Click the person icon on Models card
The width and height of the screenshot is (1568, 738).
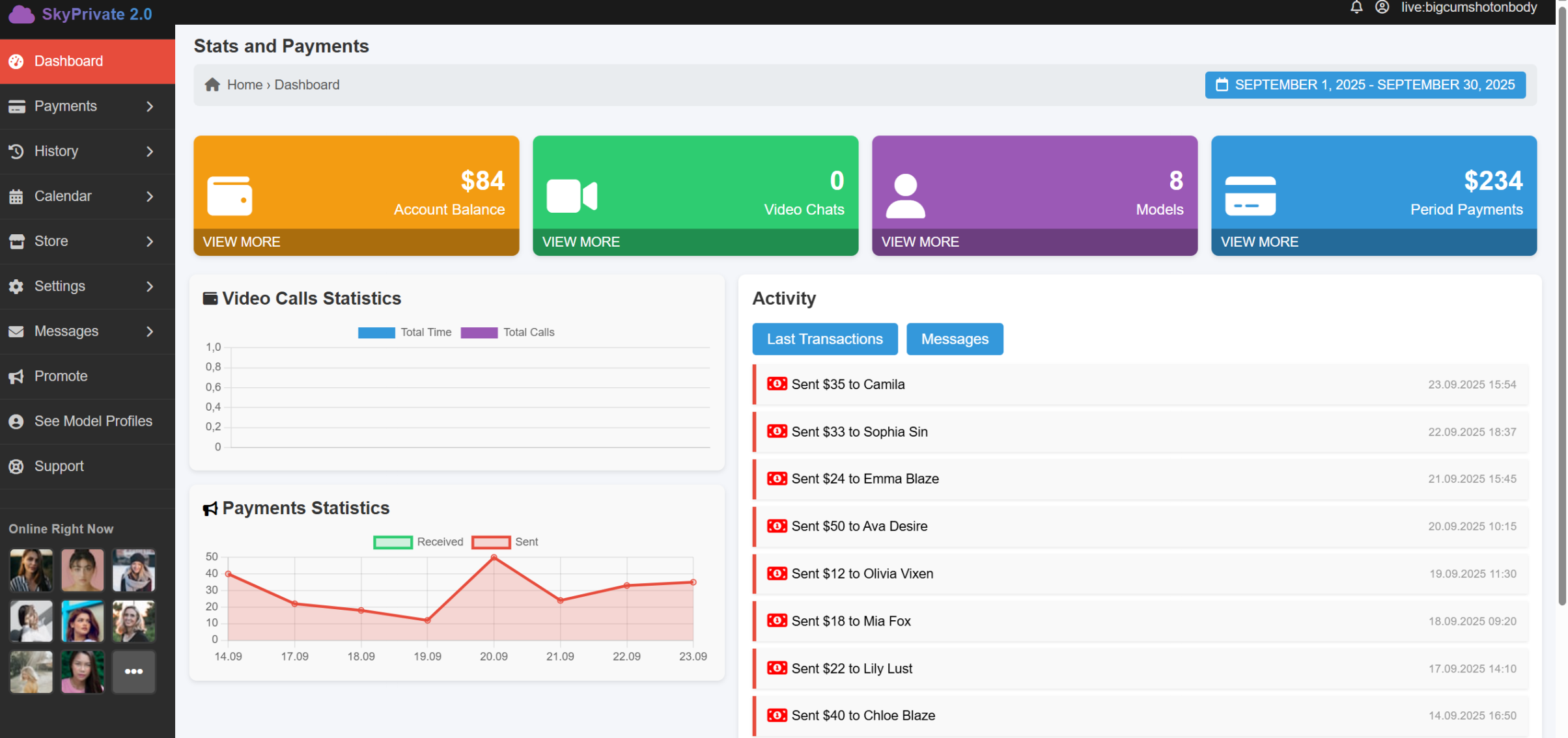tap(904, 195)
